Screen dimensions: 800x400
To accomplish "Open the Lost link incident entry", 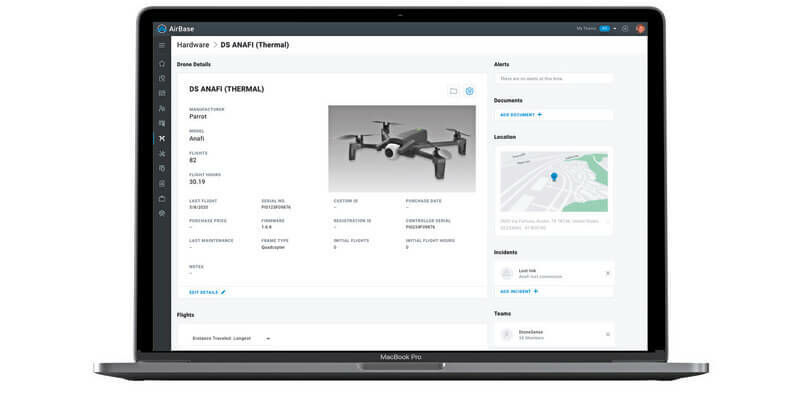I will 554,273.
